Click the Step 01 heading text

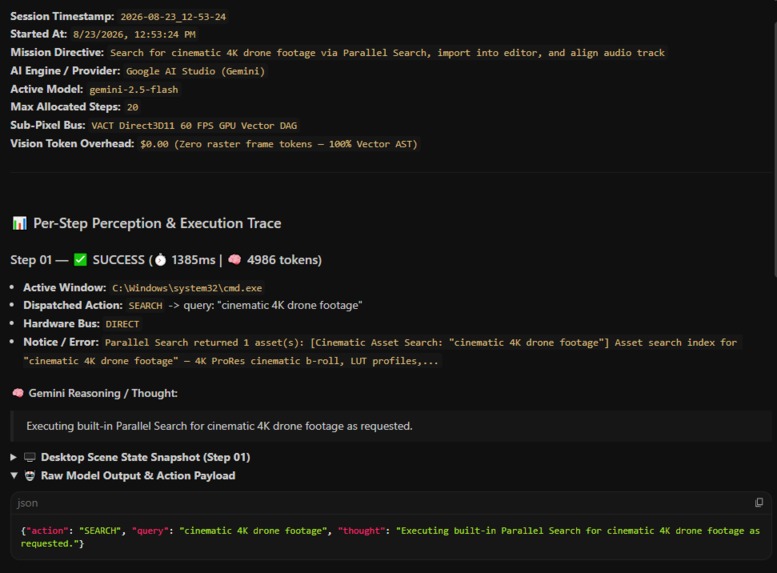[166, 260]
